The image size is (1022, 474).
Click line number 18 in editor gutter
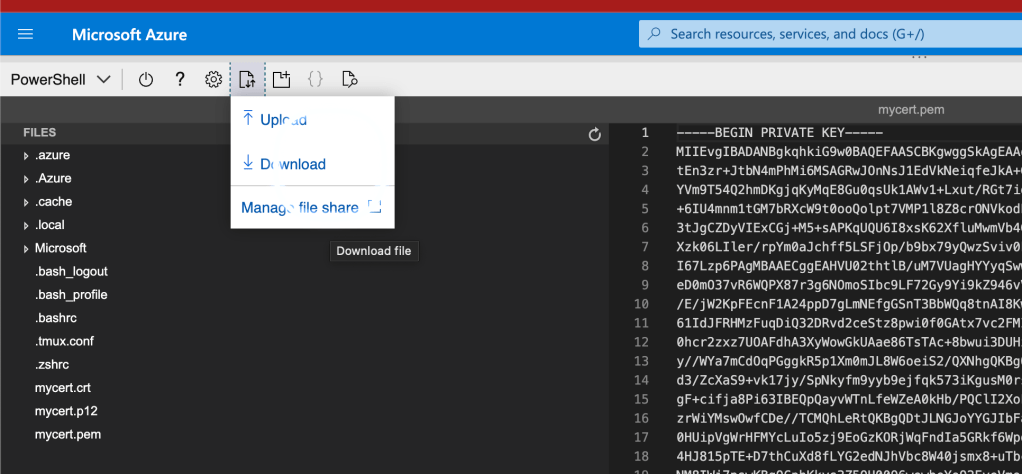click(641, 454)
